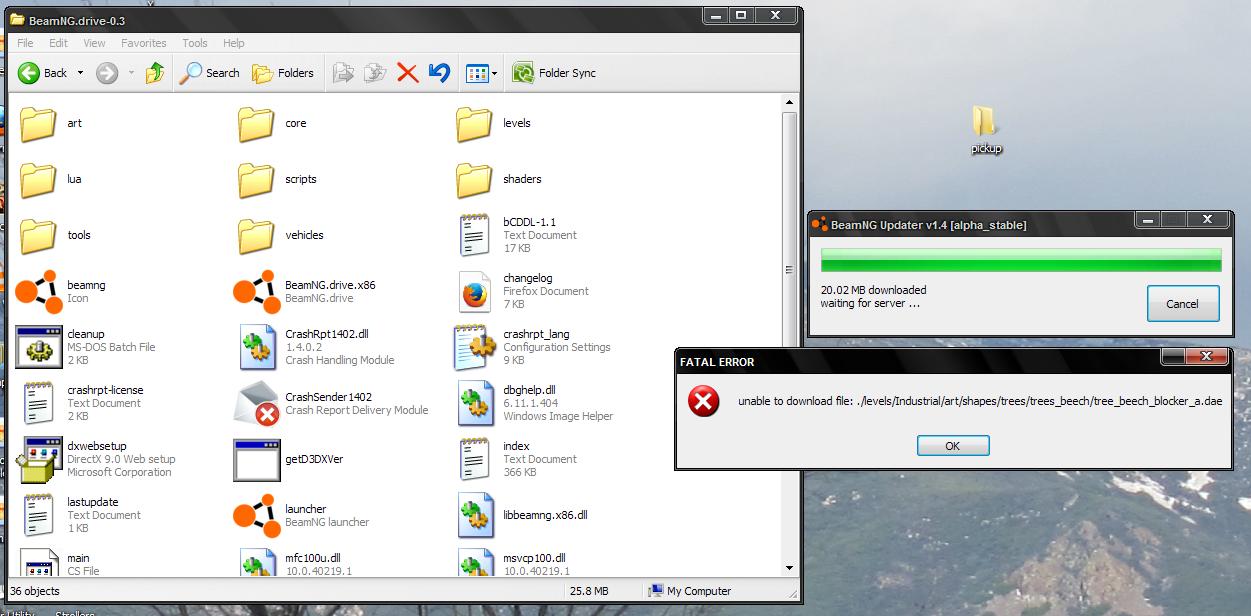Select the CrashSender1402 module icon
Viewport: 1251px width, 616px height.
[256, 403]
